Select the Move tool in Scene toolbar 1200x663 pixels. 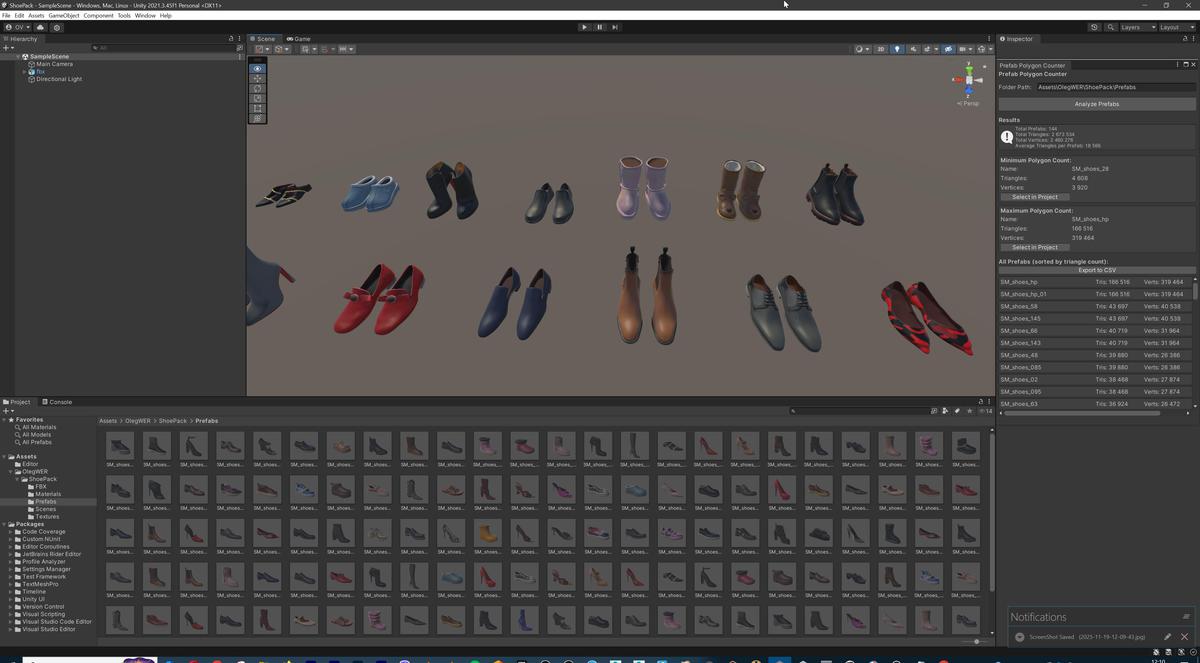pyautogui.click(x=257, y=78)
